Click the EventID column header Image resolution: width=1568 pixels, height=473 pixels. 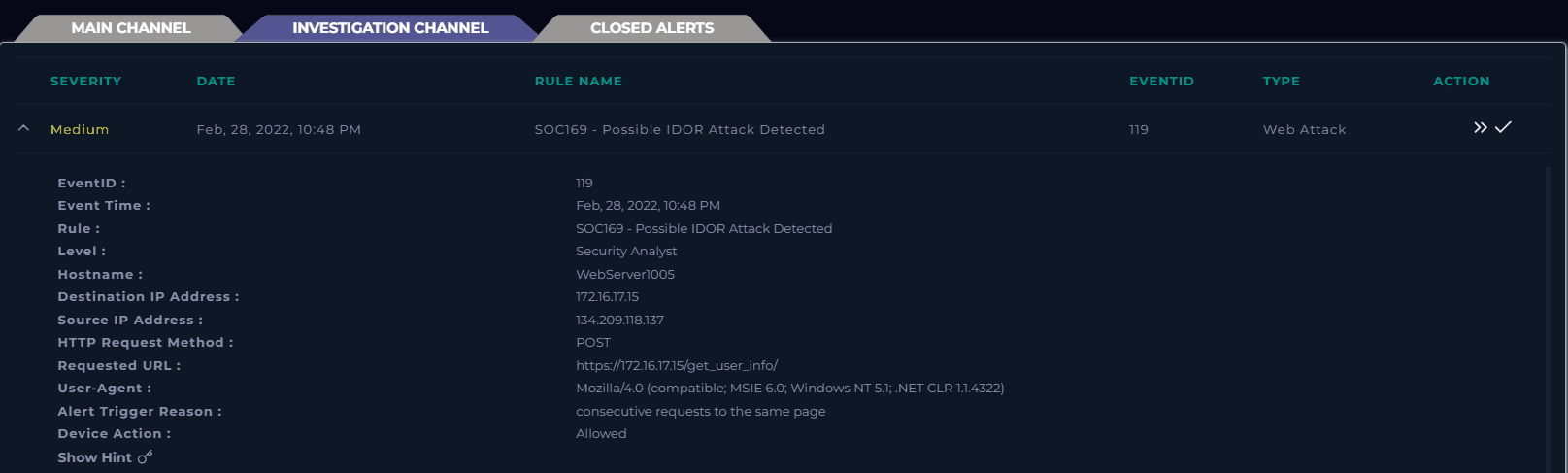(1161, 82)
